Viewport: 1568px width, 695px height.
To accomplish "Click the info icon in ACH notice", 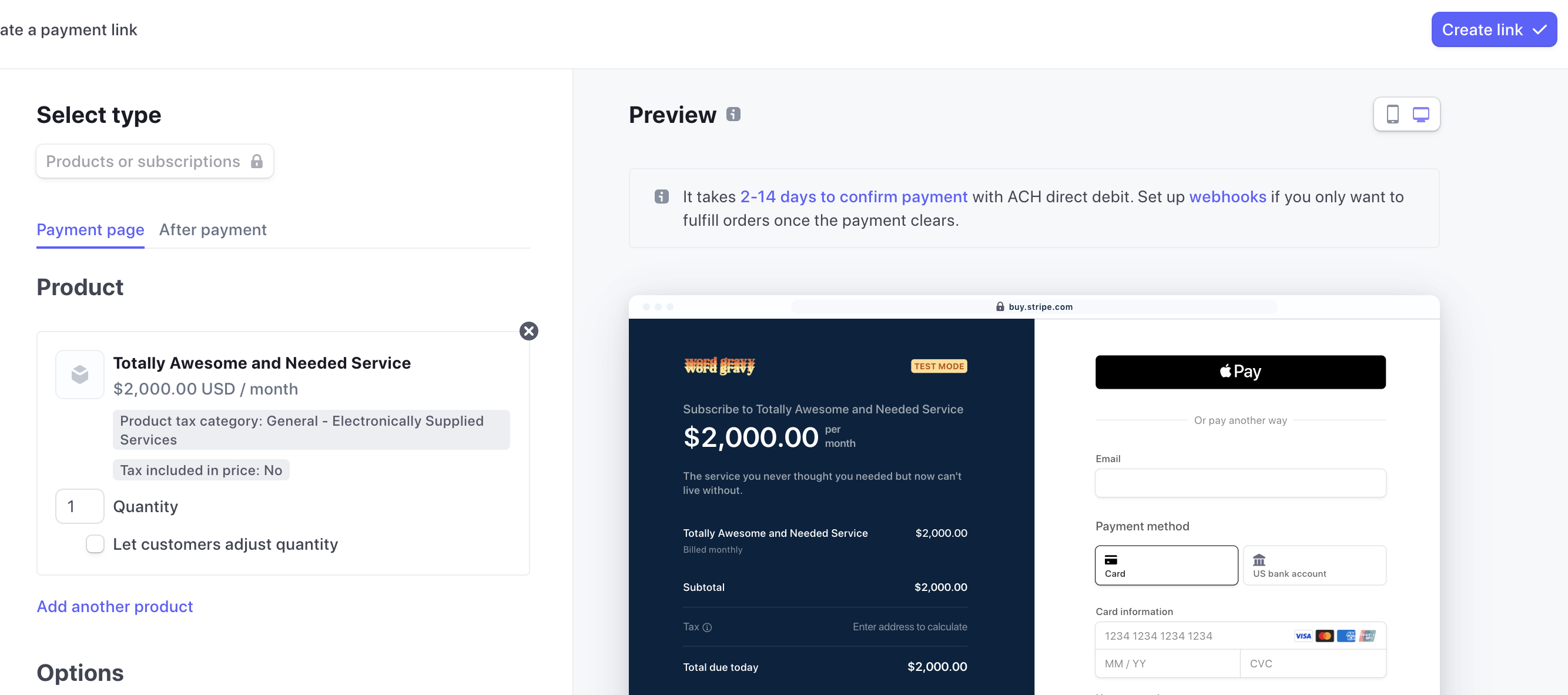I will click(x=661, y=197).
